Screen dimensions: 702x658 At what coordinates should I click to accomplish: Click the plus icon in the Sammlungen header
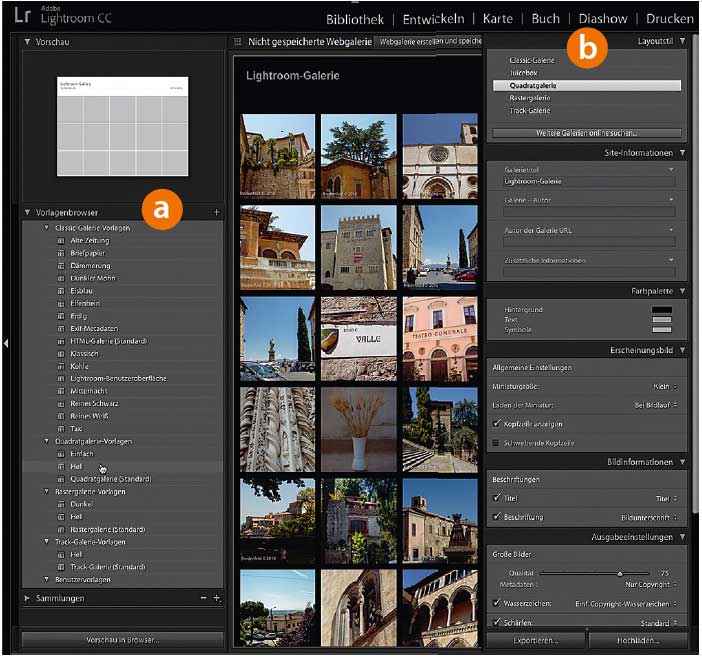pos(216,598)
